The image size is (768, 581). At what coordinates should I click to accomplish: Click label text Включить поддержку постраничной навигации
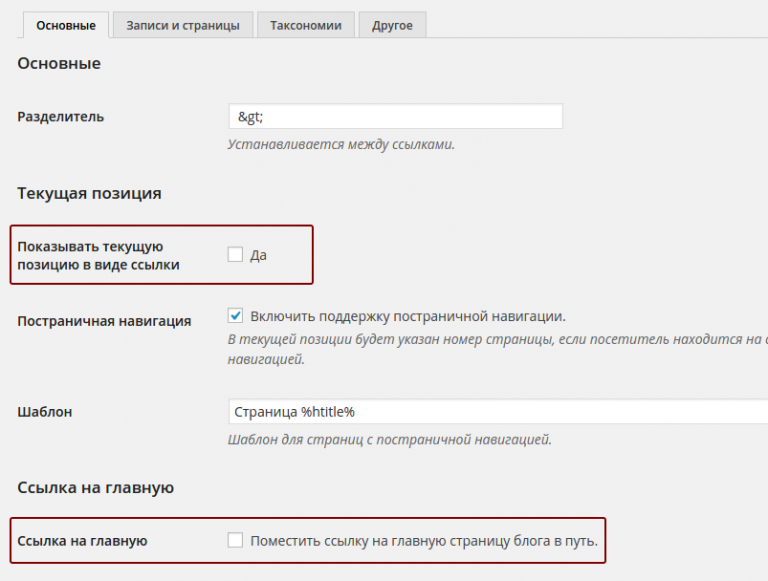(408, 316)
